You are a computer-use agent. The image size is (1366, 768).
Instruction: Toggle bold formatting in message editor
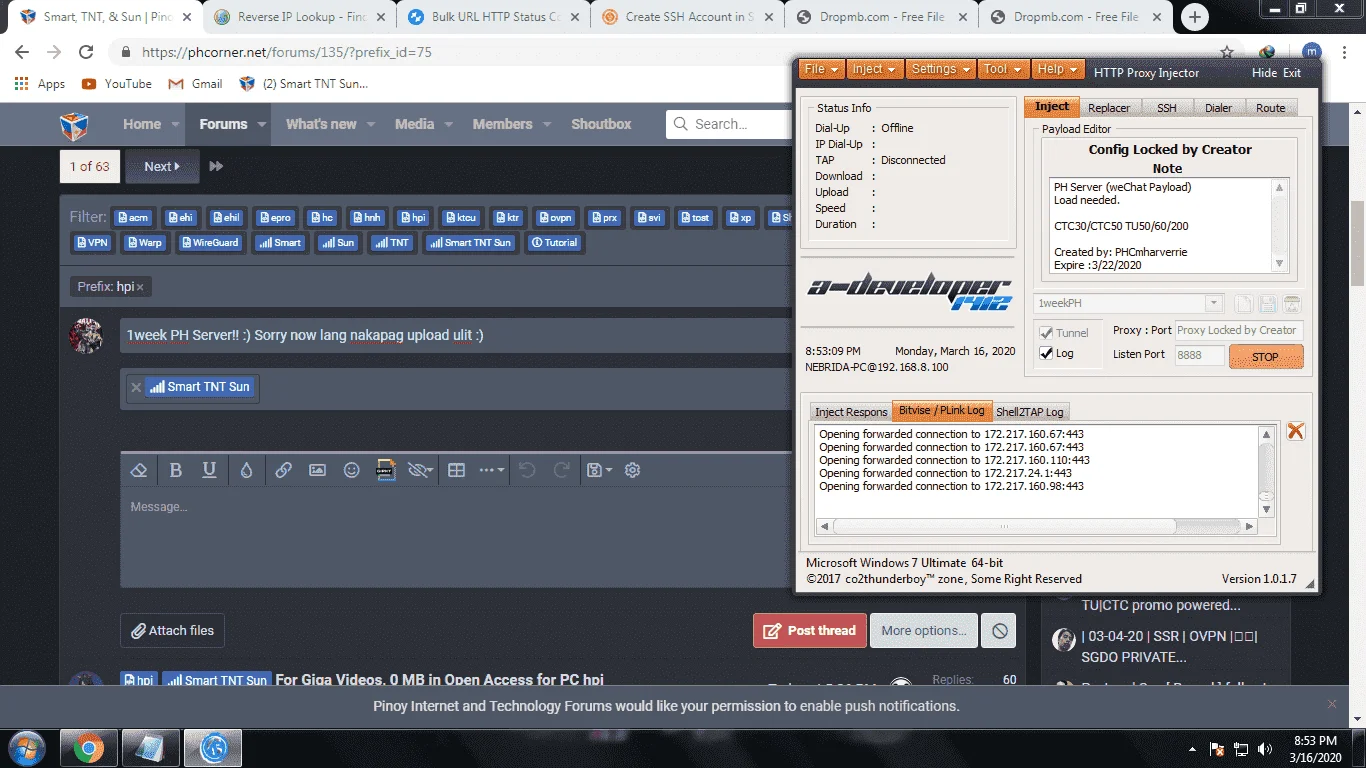pyautogui.click(x=176, y=470)
